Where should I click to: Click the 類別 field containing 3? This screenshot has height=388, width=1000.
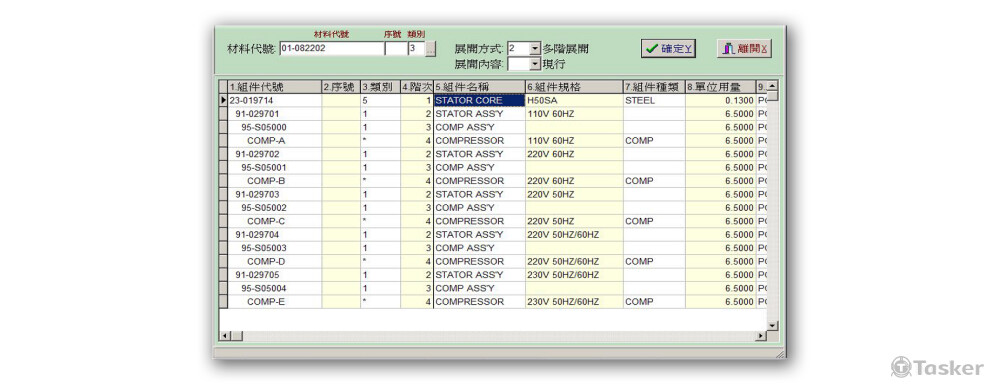416,48
